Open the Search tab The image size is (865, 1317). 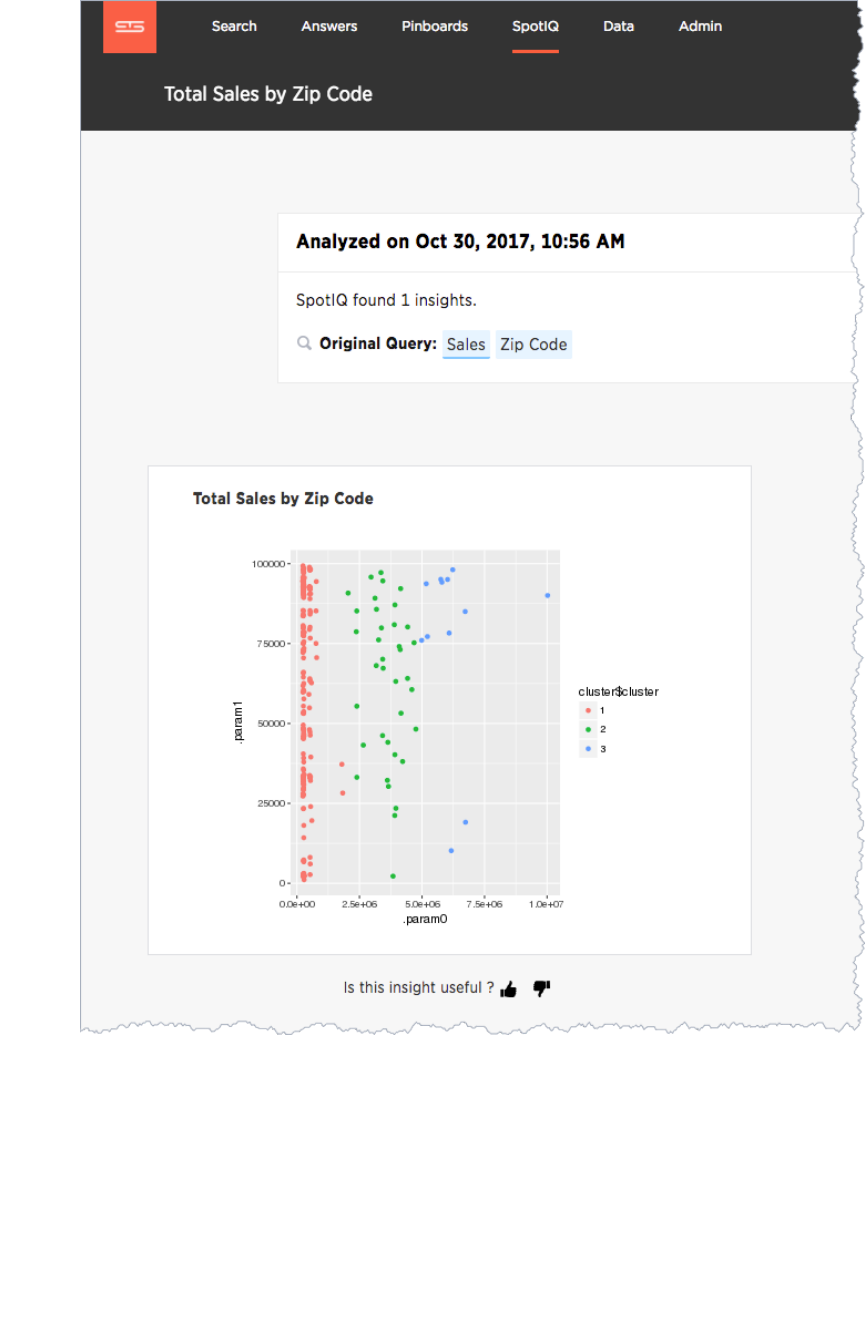(234, 26)
